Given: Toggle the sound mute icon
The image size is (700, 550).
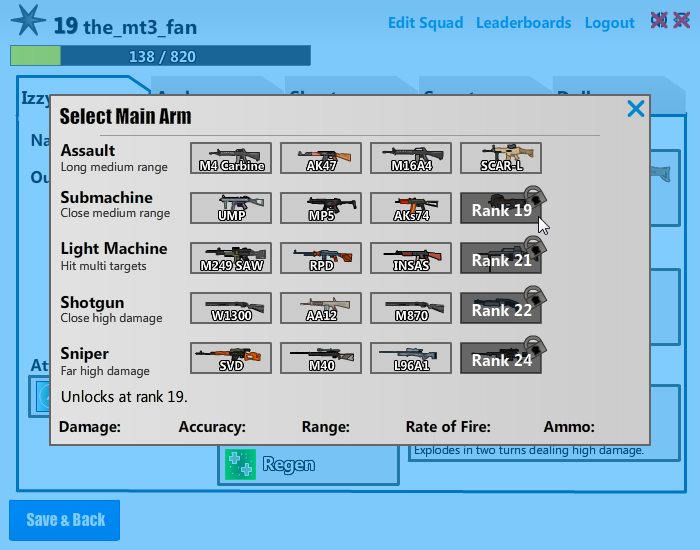Looking at the screenshot, I should pyautogui.click(x=659, y=20).
